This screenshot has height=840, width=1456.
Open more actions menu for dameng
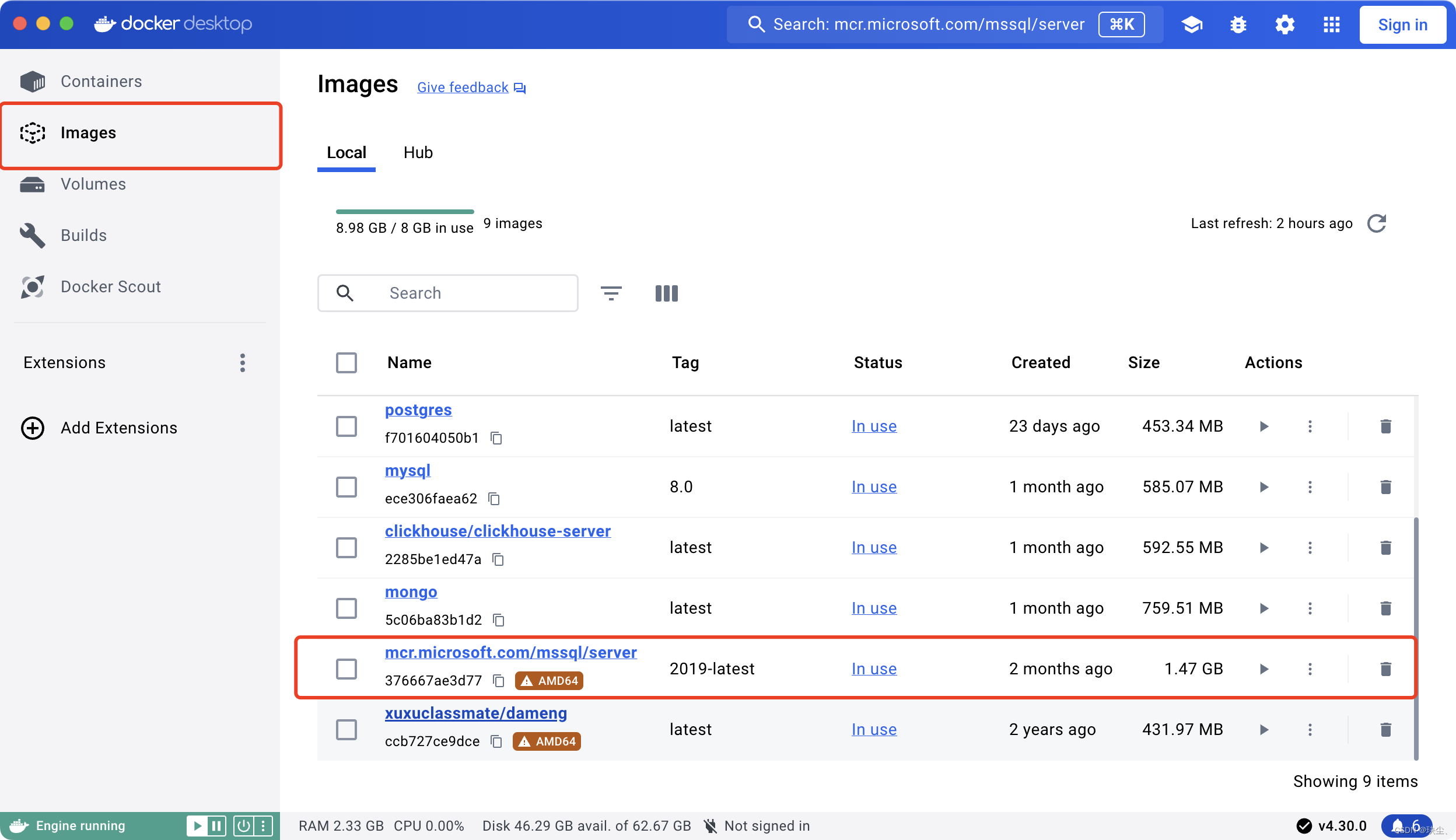[1310, 730]
